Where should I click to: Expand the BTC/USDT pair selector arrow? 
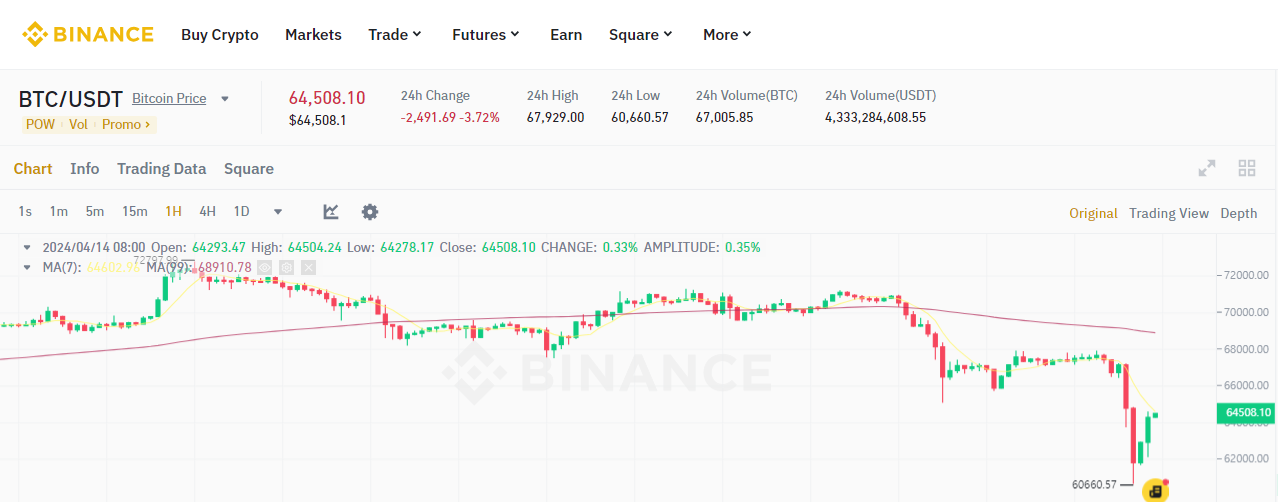click(x=225, y=99)
